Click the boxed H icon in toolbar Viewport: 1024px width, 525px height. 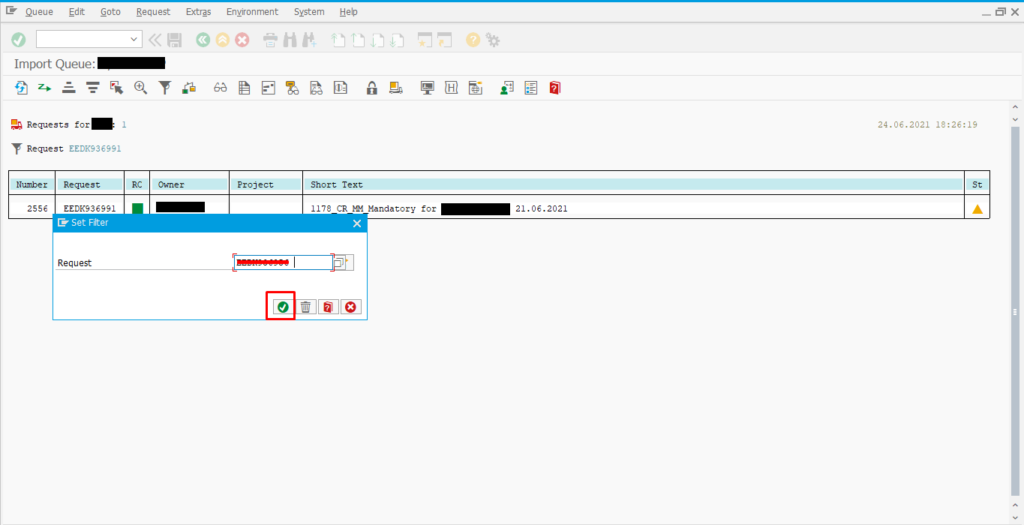tap(451, 88)
